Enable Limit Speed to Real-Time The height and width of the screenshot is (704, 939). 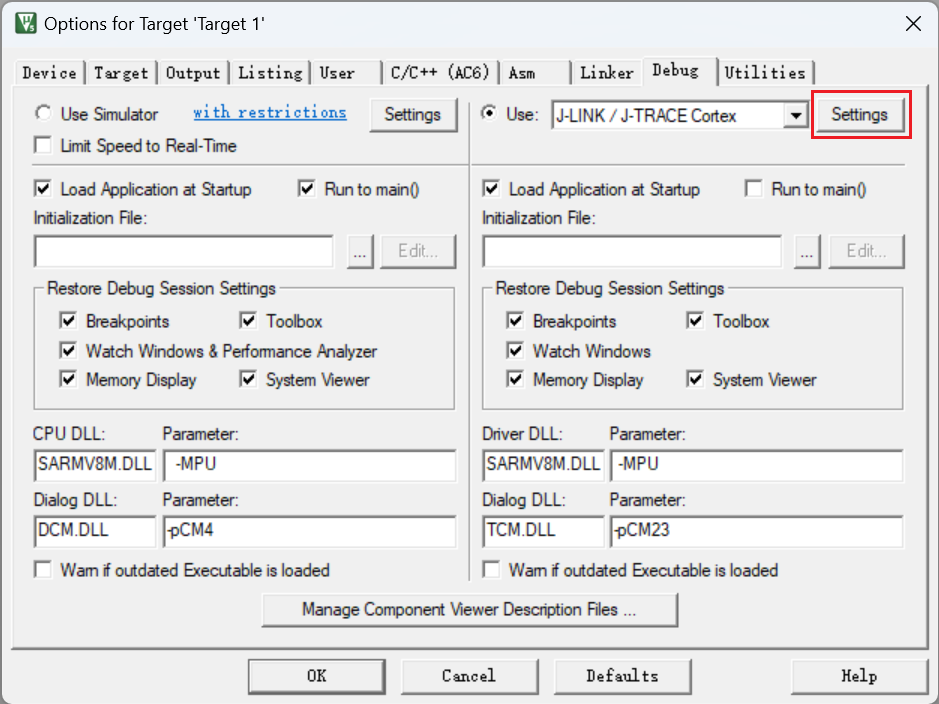(x=43, y=145)
